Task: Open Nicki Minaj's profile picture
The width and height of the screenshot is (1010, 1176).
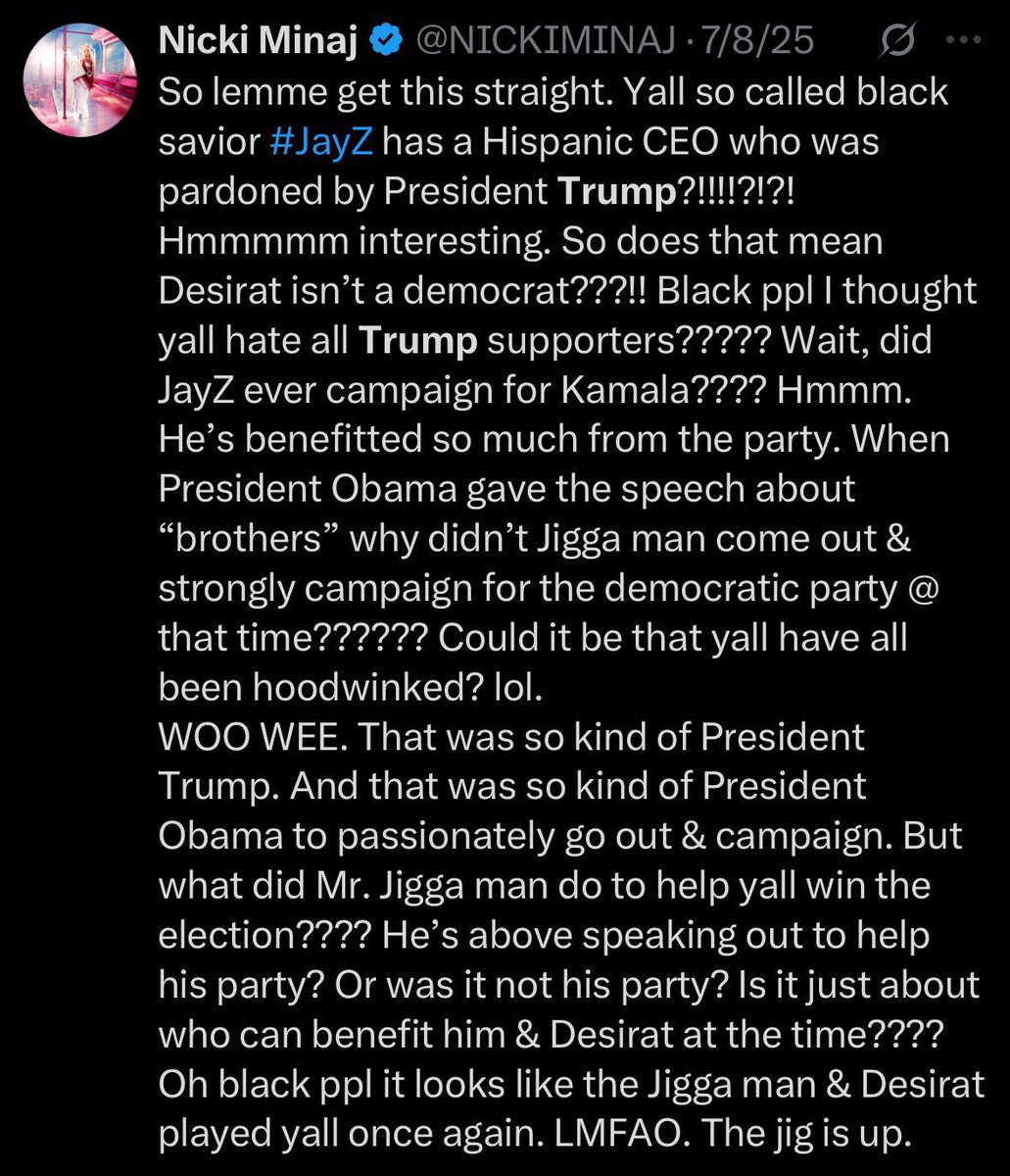Action: pos(85,83)
